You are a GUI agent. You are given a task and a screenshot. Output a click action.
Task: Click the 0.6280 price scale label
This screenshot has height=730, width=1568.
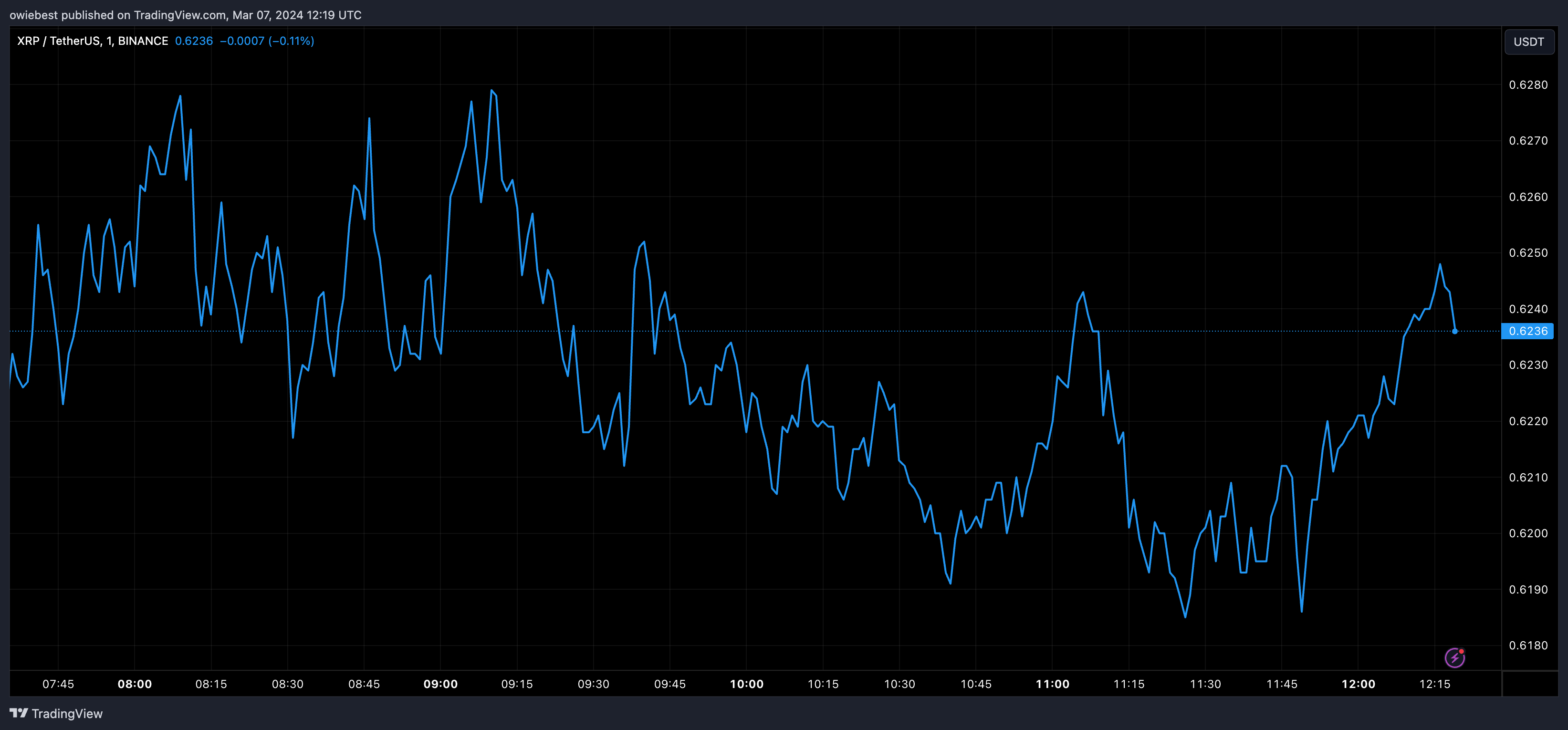[x=1528, y=84]
